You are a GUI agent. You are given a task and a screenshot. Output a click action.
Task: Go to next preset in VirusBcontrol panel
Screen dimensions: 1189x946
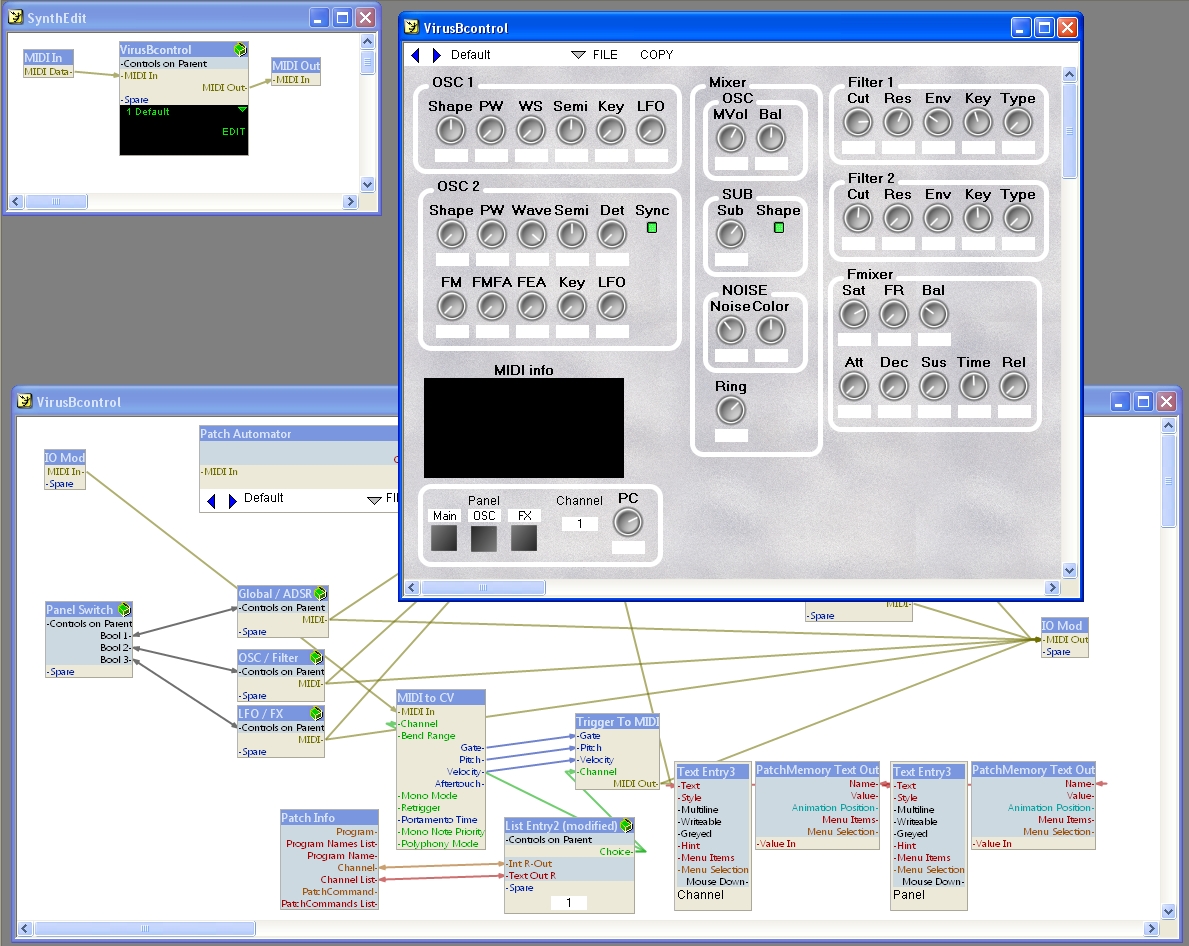436,55
